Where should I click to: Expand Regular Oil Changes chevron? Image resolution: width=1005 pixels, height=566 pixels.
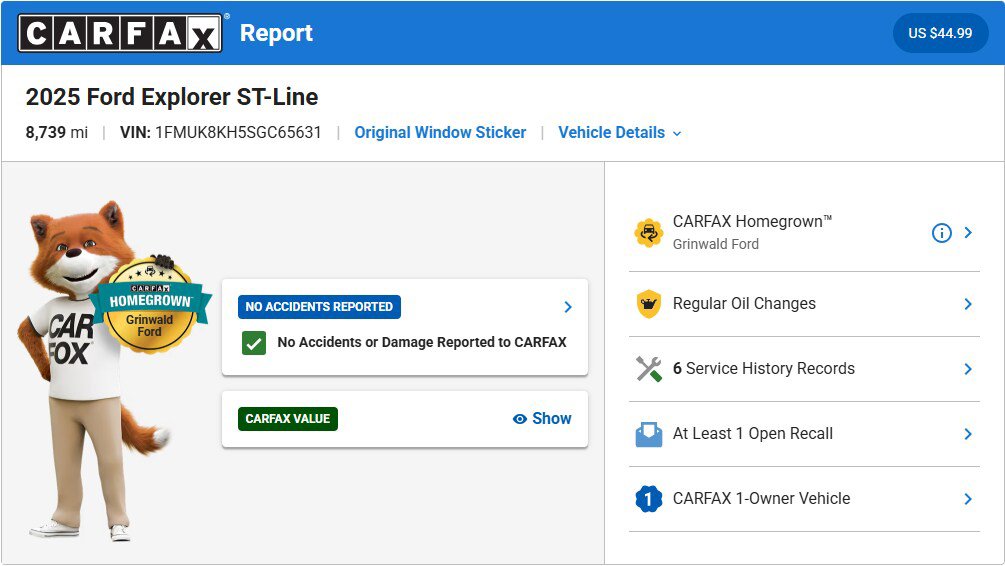(968, 304)
